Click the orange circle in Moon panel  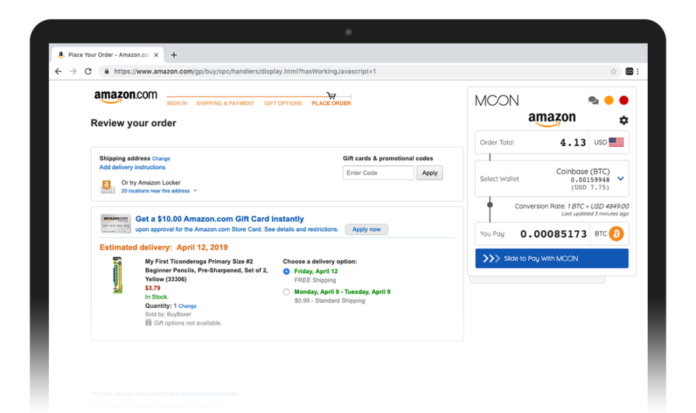pos(609,100)
